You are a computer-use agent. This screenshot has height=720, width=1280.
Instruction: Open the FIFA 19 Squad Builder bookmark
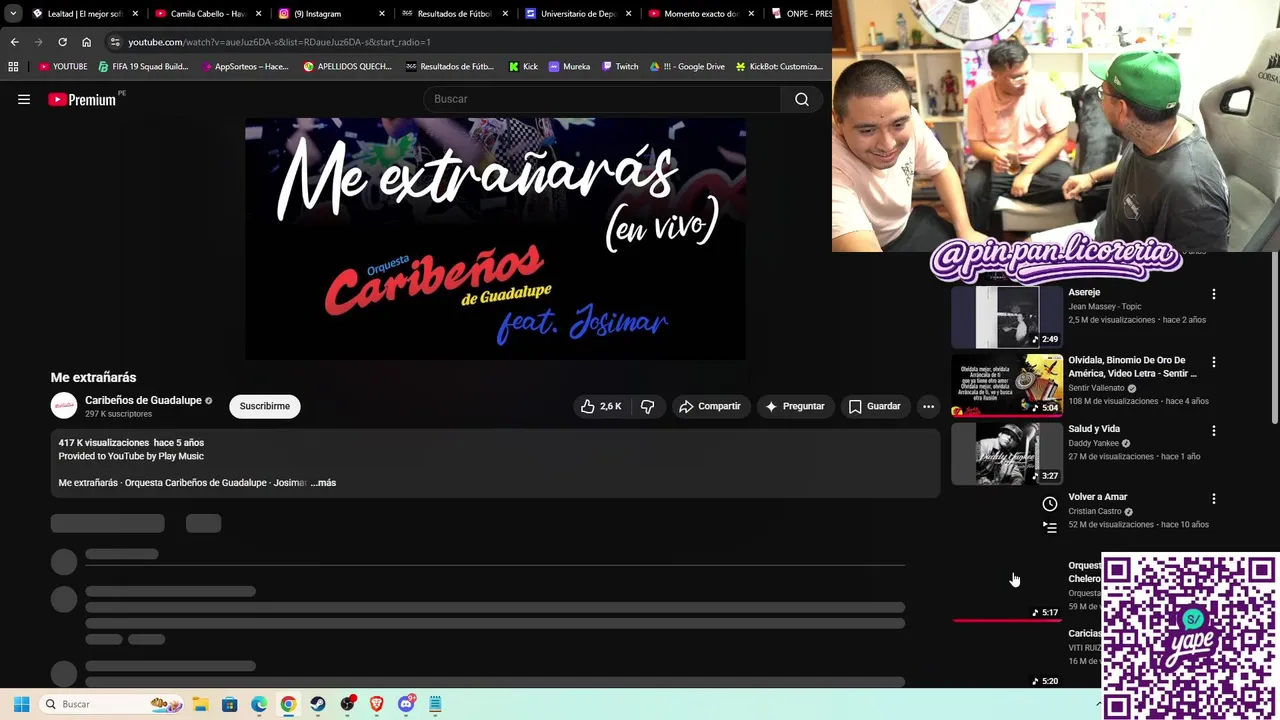point(143,67)
